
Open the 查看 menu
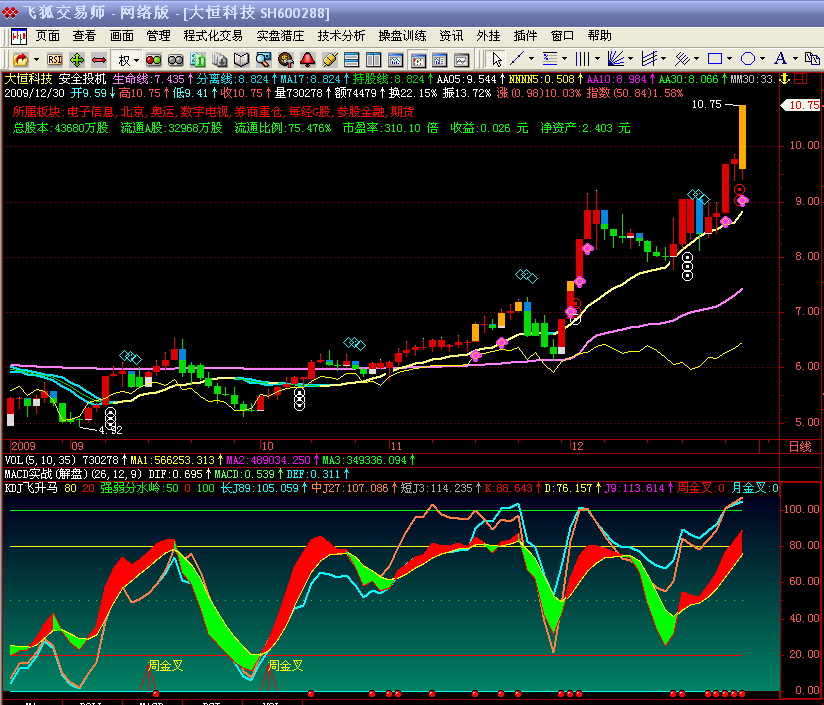coord(85,36)
